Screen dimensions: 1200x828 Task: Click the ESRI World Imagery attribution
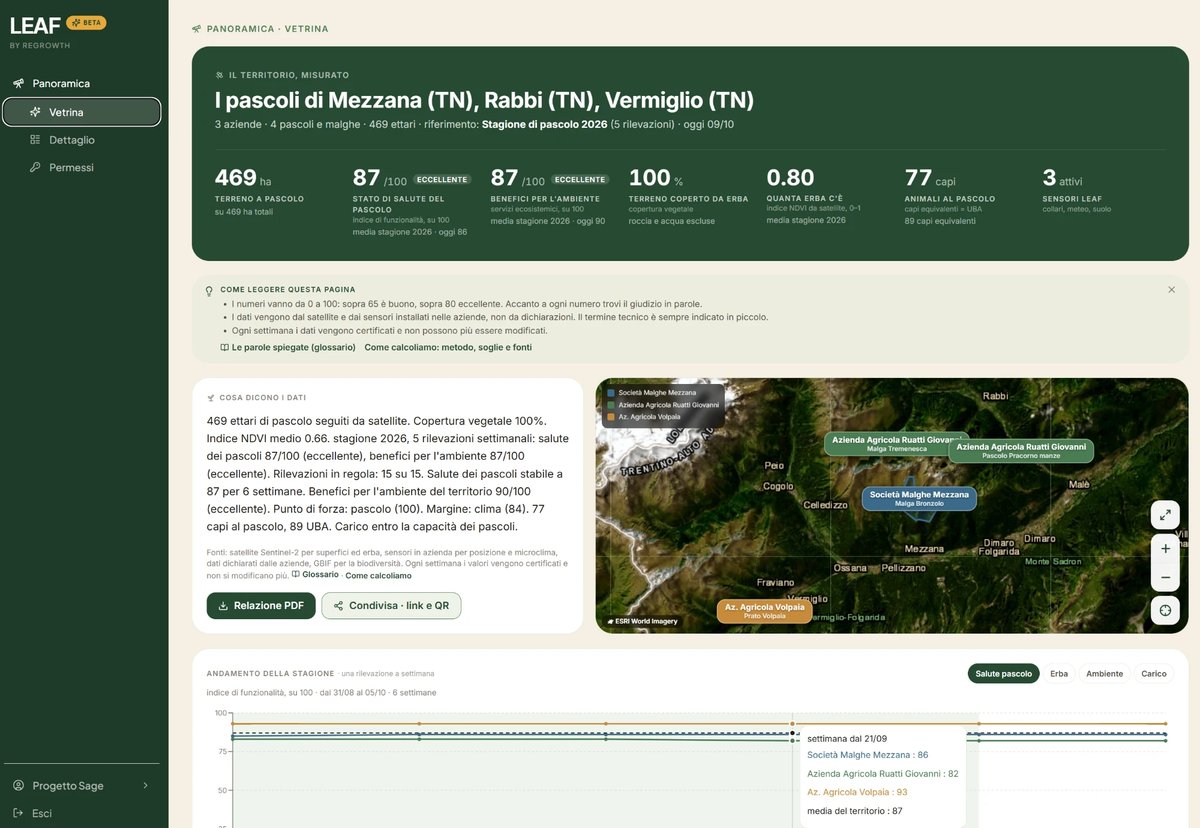[x=642, y=621]
